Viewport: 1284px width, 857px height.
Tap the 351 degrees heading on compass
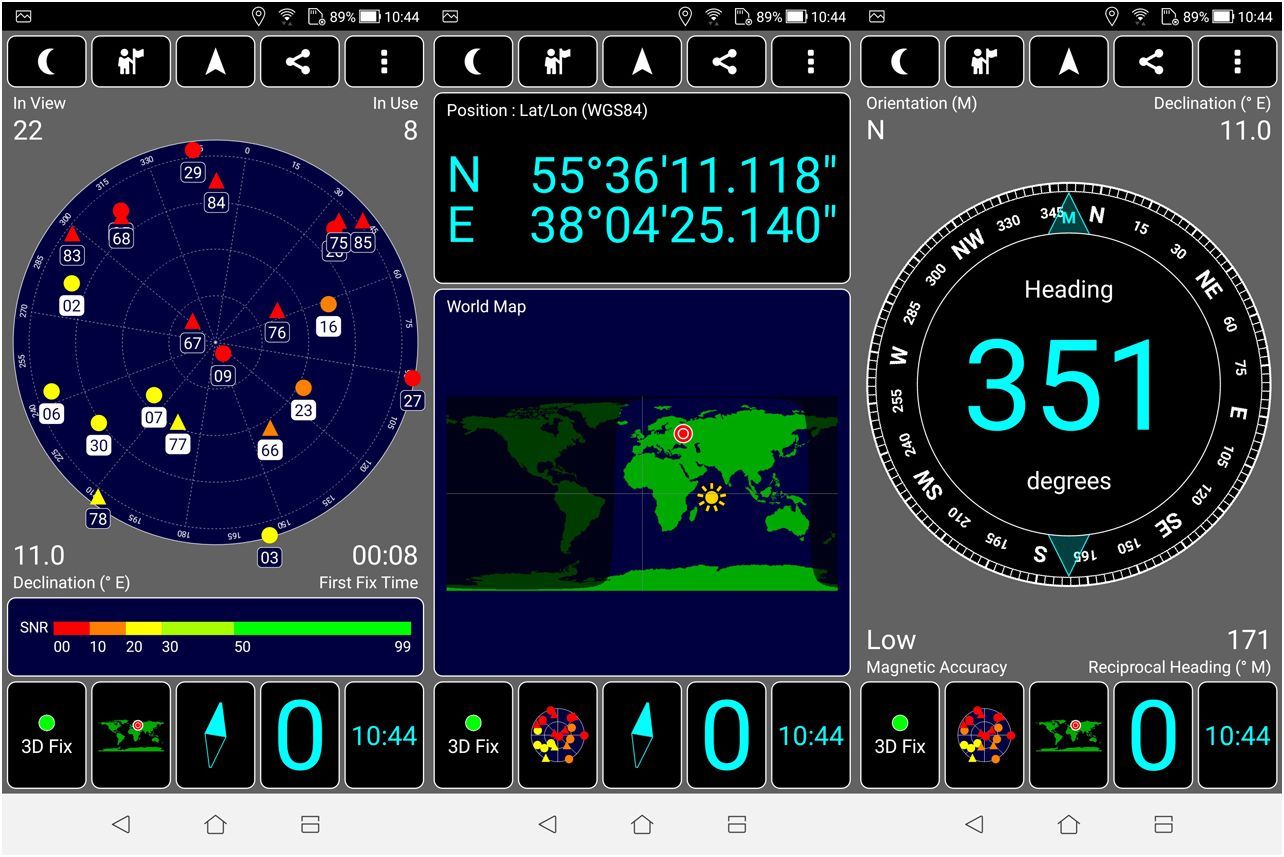(x=1068, y=387)
